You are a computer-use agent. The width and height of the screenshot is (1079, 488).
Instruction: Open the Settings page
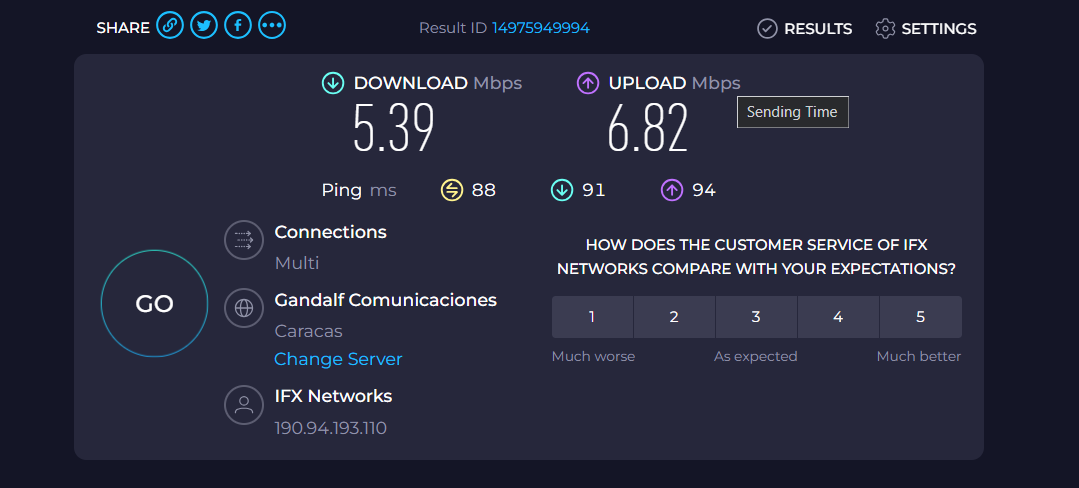pos(926,29)
